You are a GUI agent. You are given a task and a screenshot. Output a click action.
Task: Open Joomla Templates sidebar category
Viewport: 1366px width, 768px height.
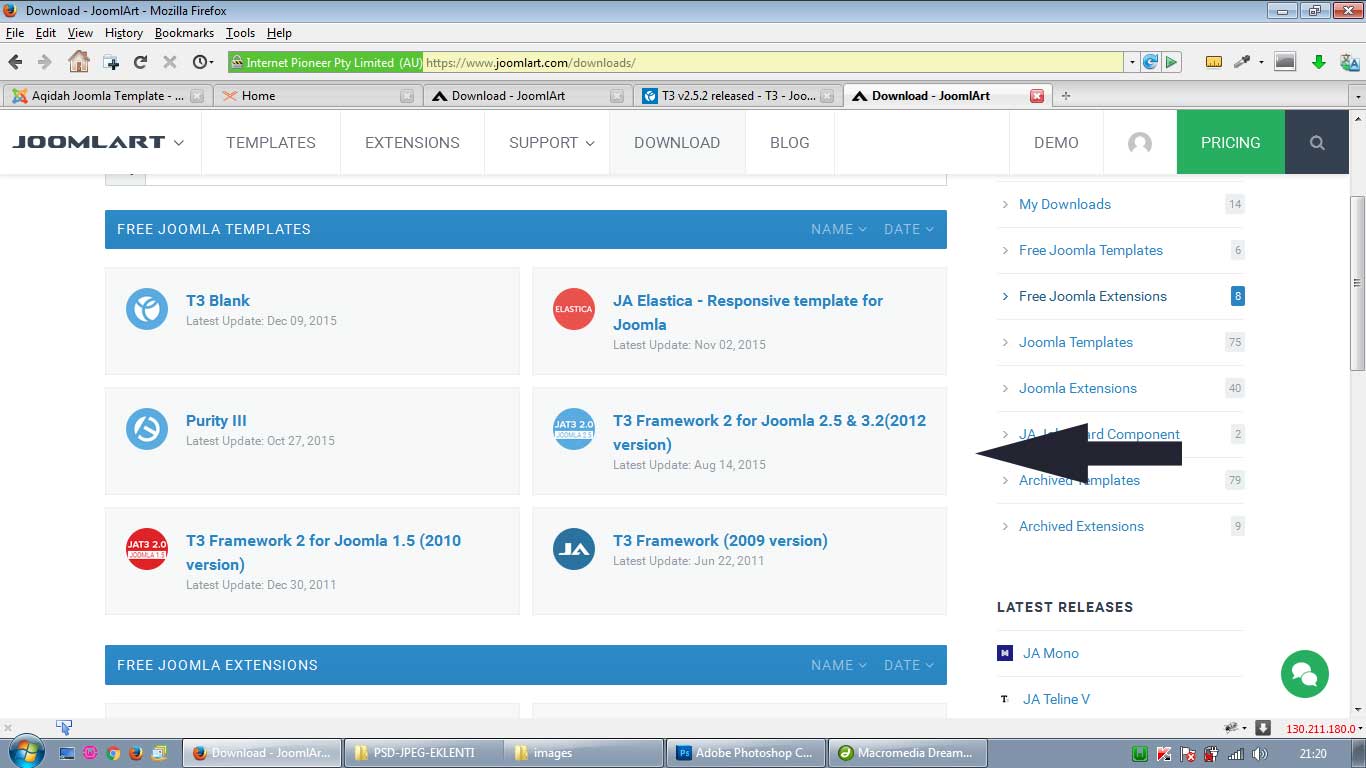pos(1076,342)
